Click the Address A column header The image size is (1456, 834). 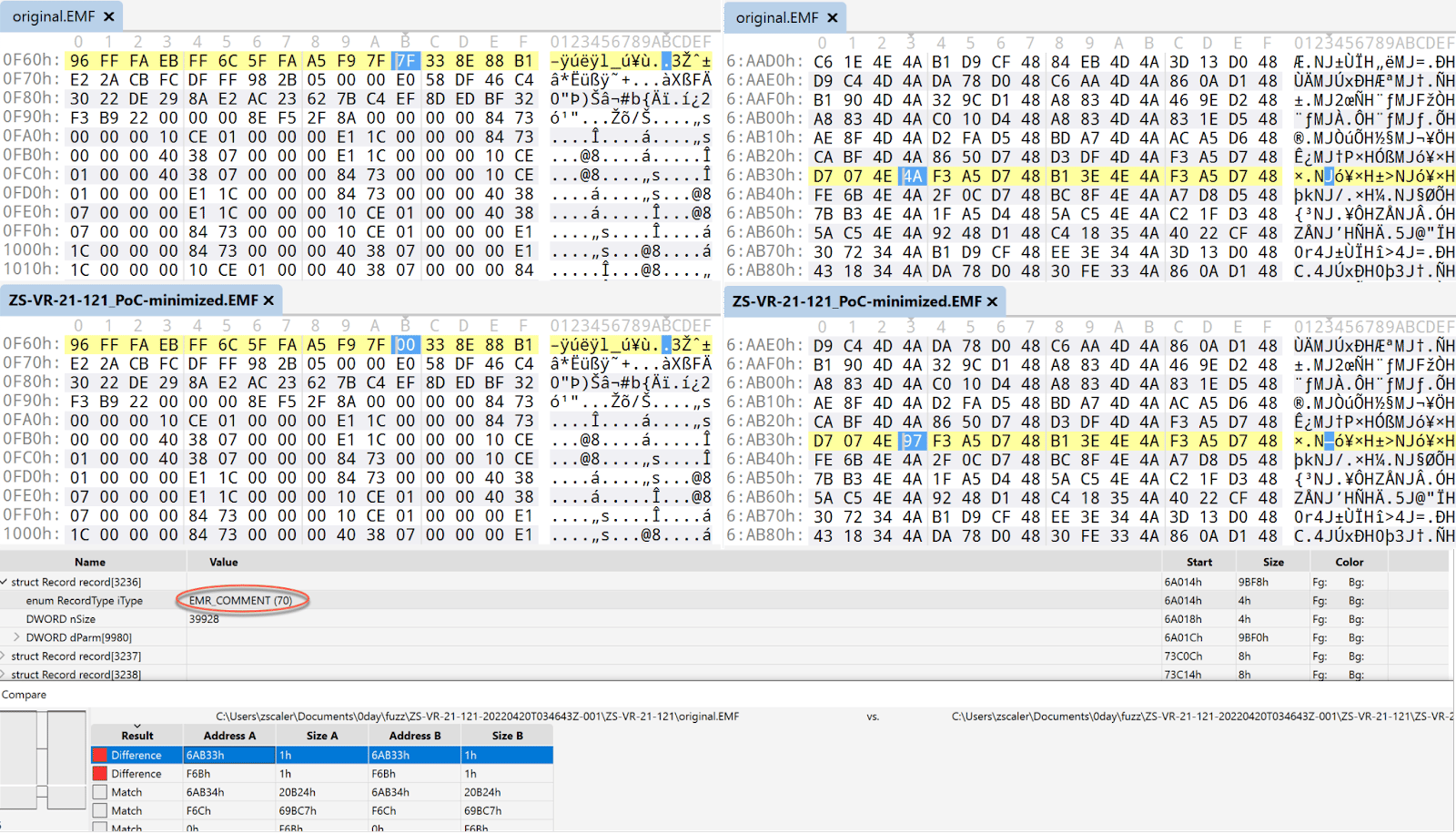(229, 736)
